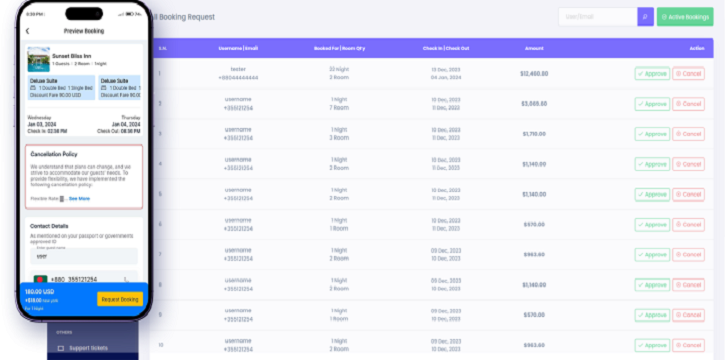Click the 'Jan 03, 2024' check-in date on phone
725x360 pixels.
pyautogui.click(x=42, y=124)
